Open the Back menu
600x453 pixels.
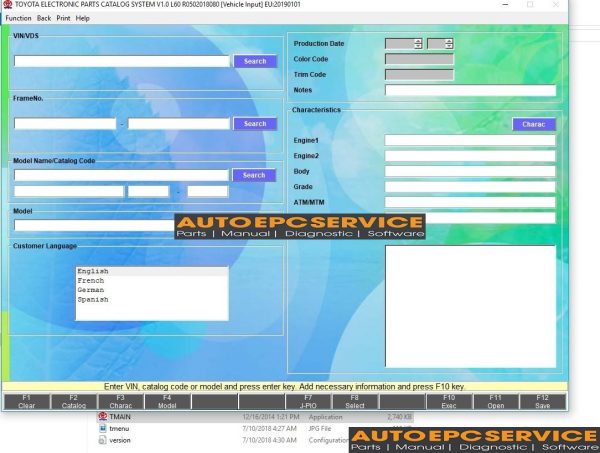tap(44, 18)
